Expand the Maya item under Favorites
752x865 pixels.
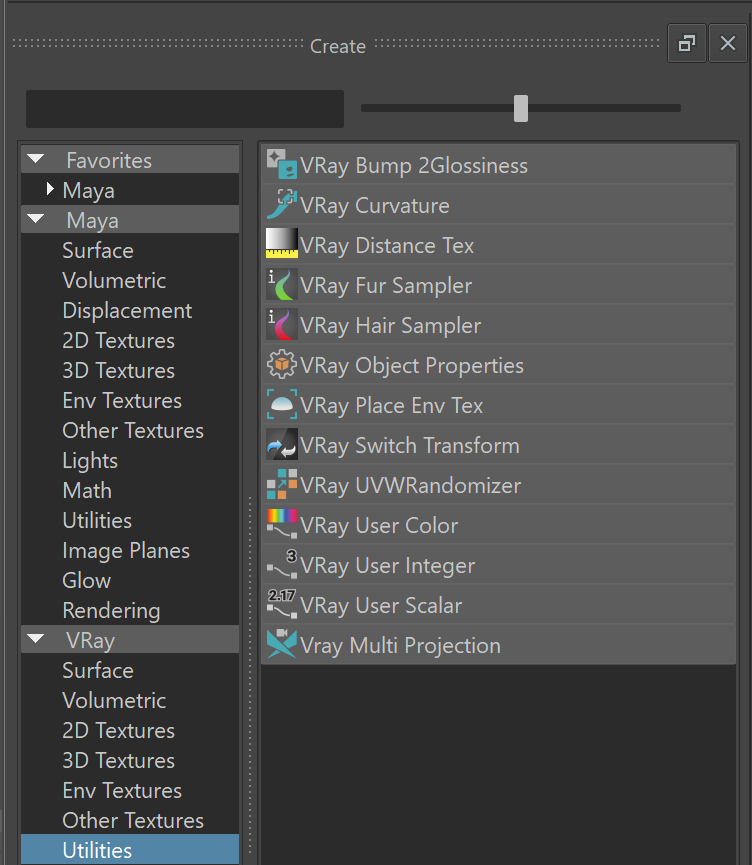pos(50,189)
